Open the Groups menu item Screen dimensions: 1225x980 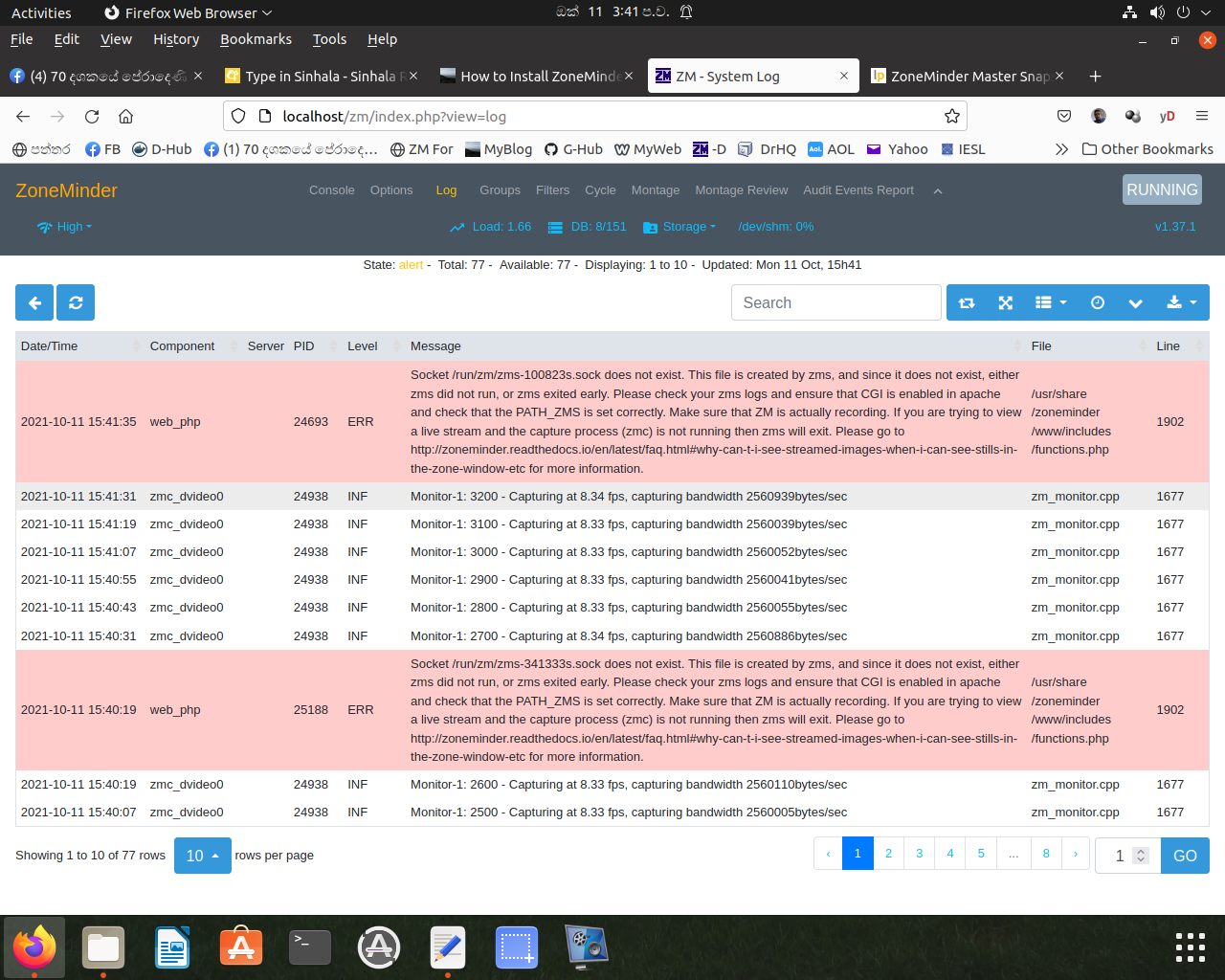[500, 190]
